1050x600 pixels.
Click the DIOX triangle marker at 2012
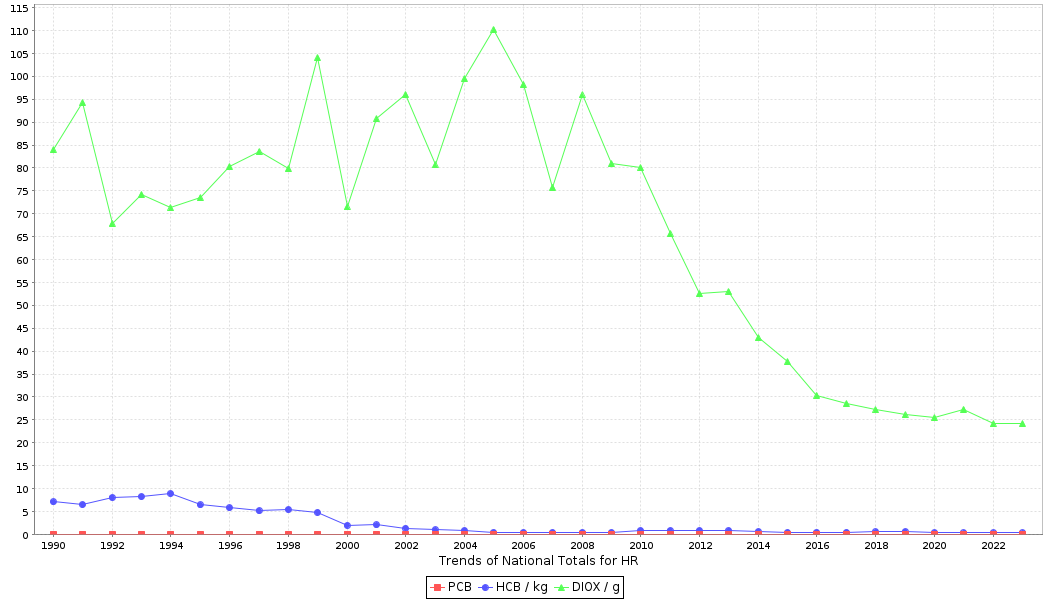[699, 294]
